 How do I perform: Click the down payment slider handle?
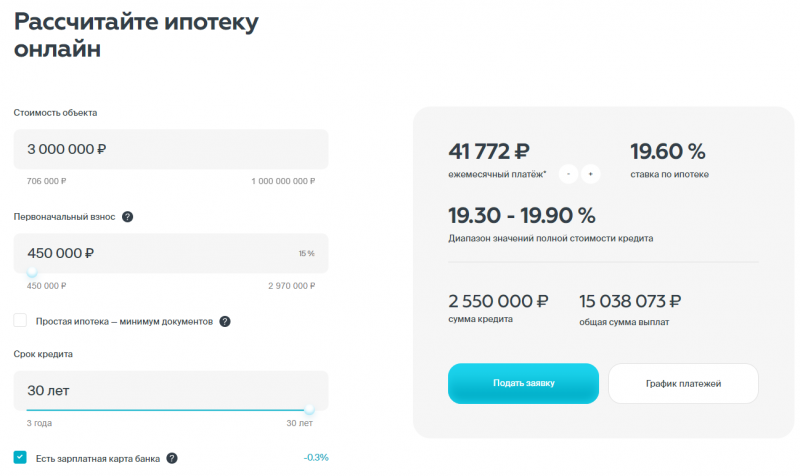32,272
